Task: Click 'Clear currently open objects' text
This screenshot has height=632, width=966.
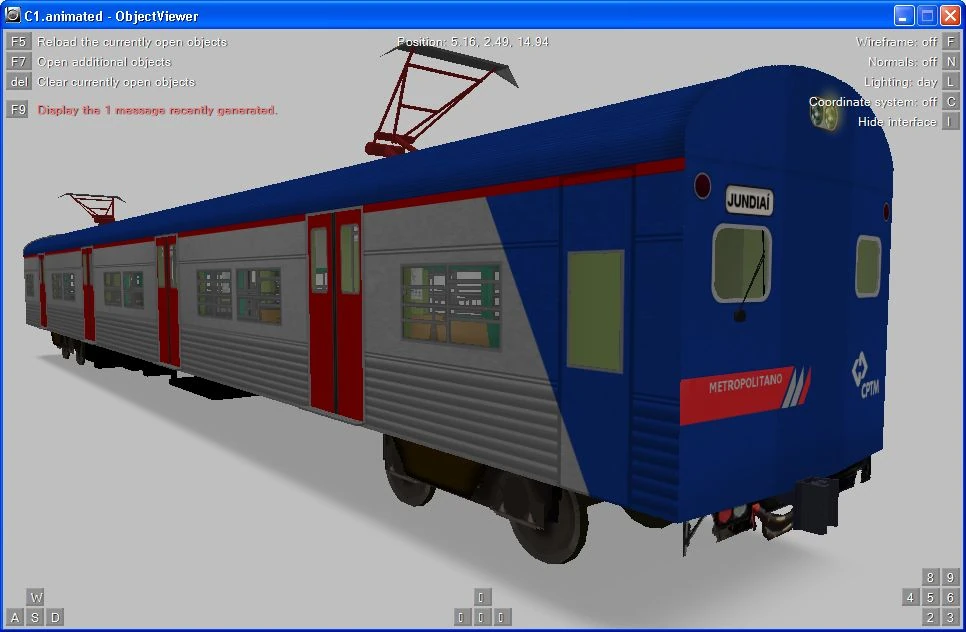Action: point(116,82)
